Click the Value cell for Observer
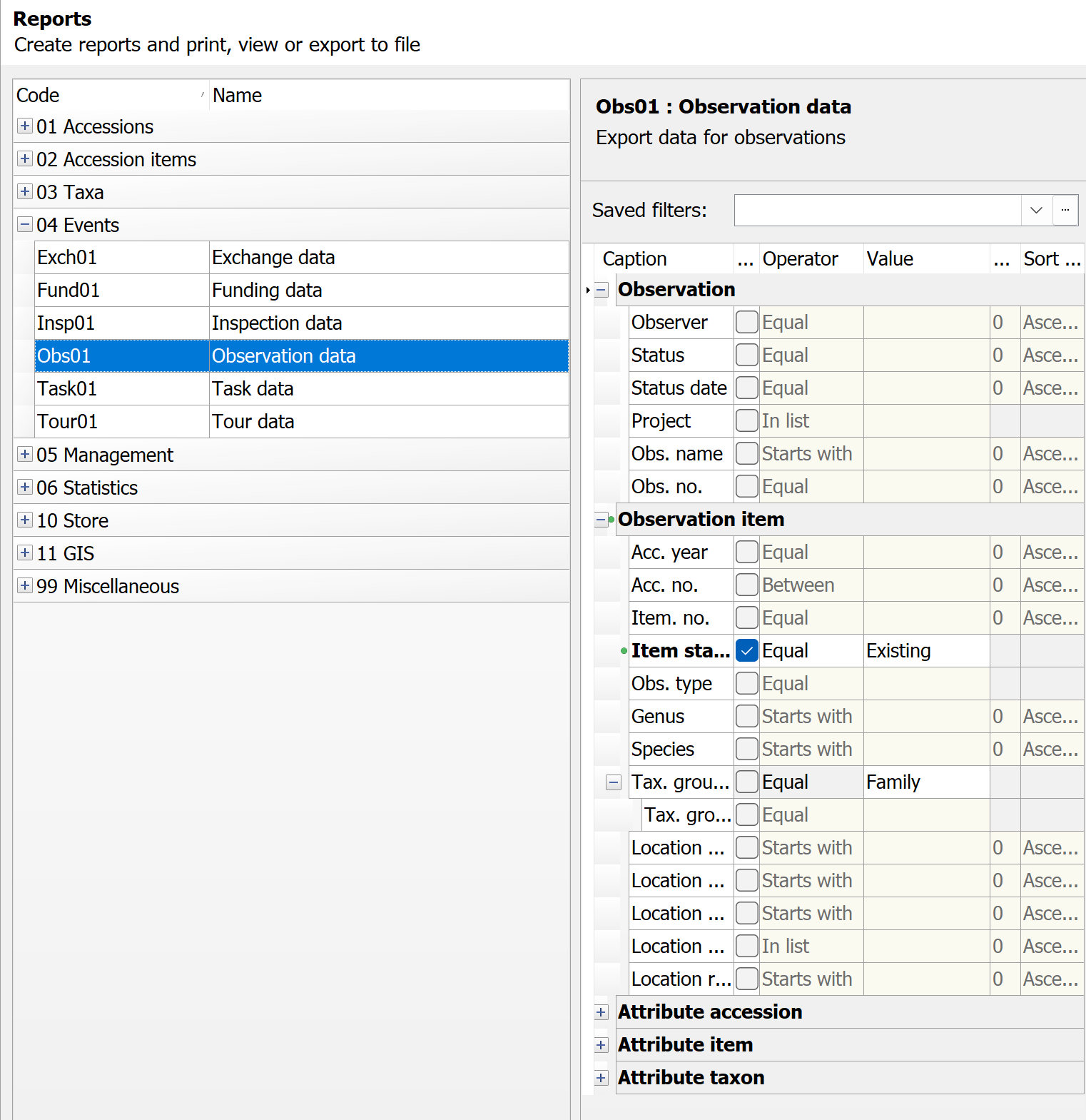The height and width of the screenshot is (1120, 1086). coord(927,323)
